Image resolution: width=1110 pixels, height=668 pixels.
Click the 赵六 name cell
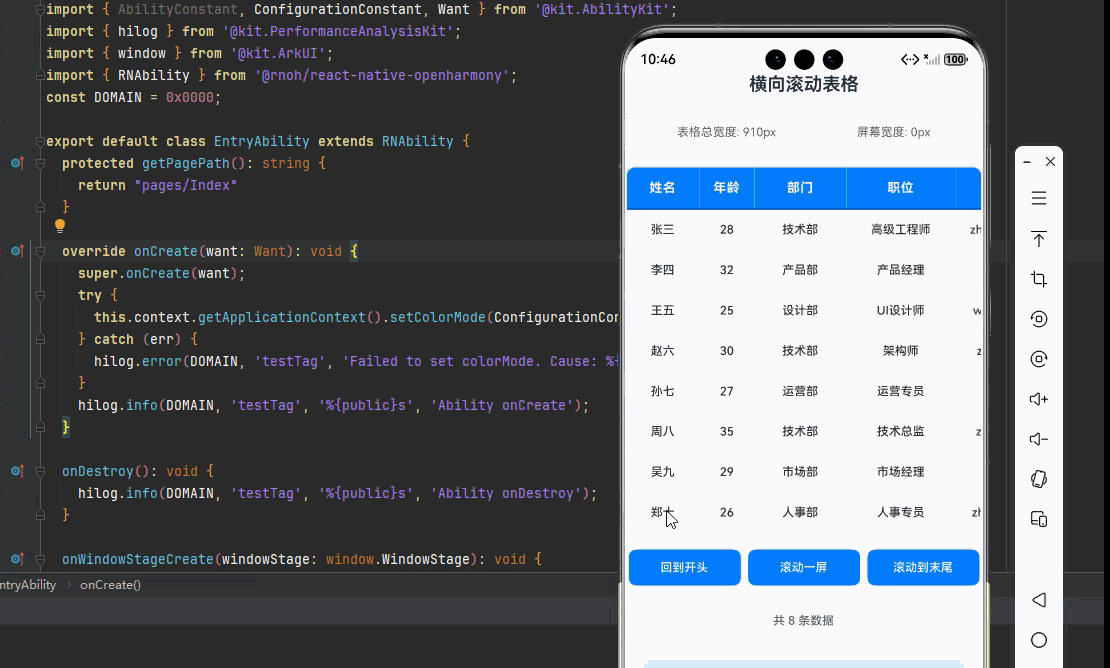663,350
